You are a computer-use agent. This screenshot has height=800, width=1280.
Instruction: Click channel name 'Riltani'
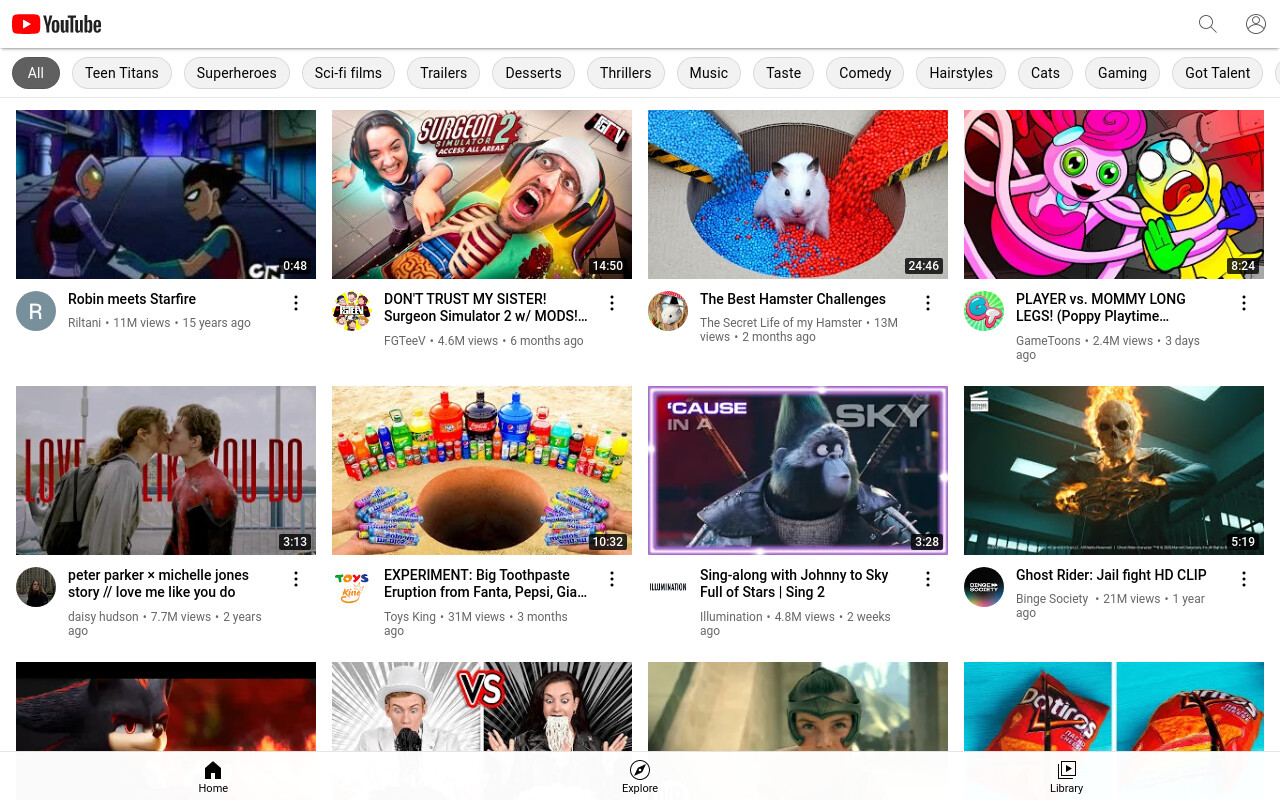click(84, 323)
